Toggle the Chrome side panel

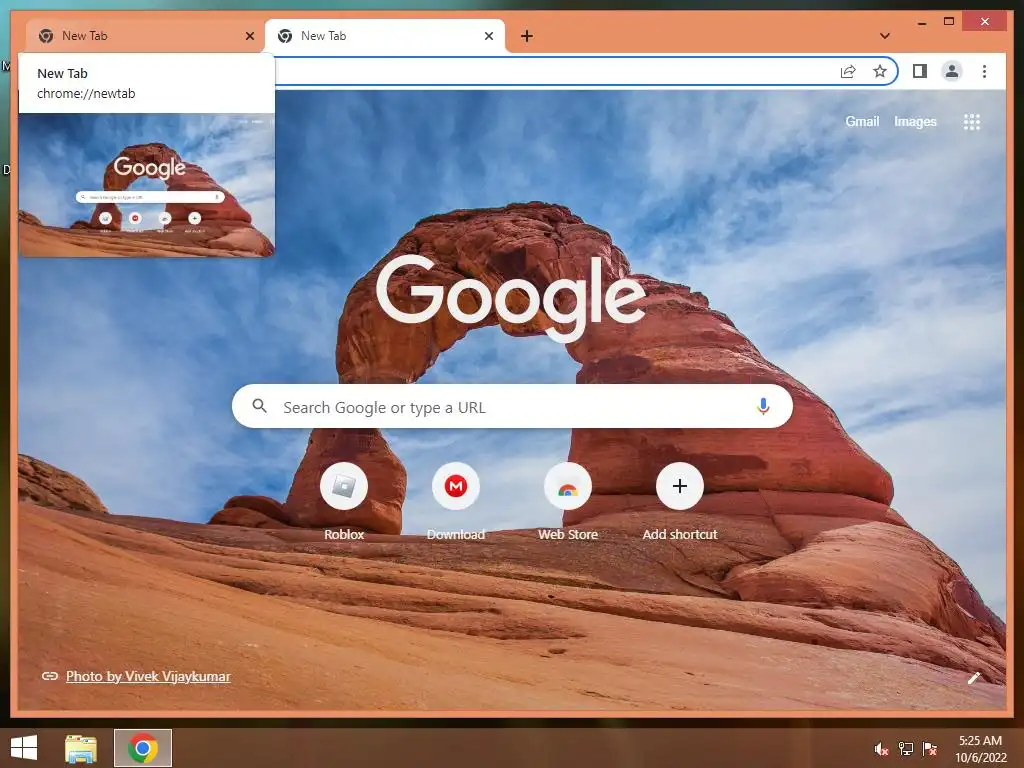920,71
